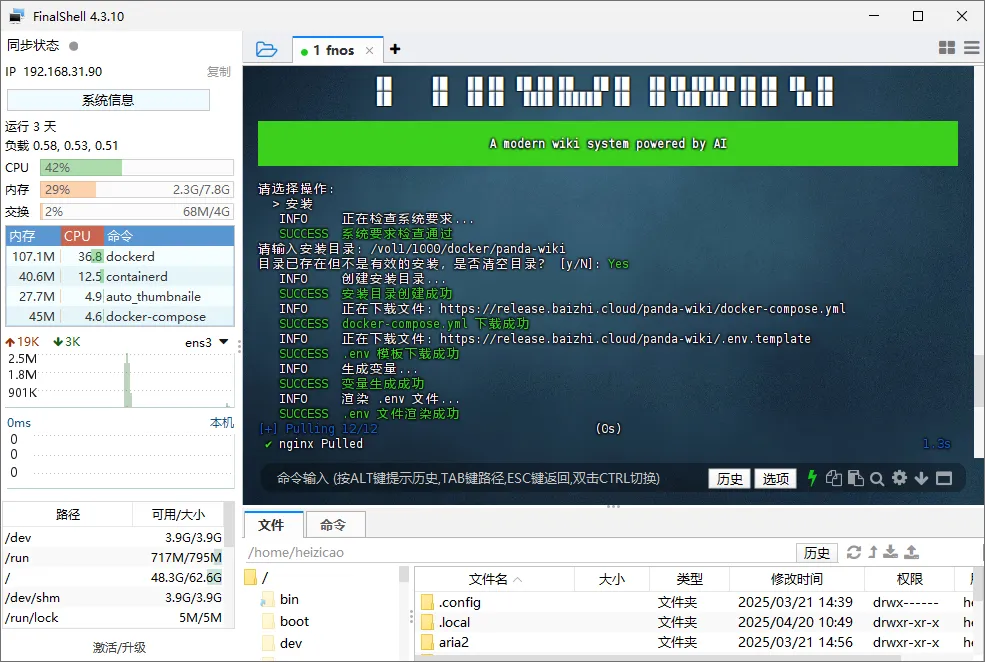Image resolution: width=985 pixels, height=662 pixels.
Task: Copy the IP address with 复制
Action: [x=219, y=72]
